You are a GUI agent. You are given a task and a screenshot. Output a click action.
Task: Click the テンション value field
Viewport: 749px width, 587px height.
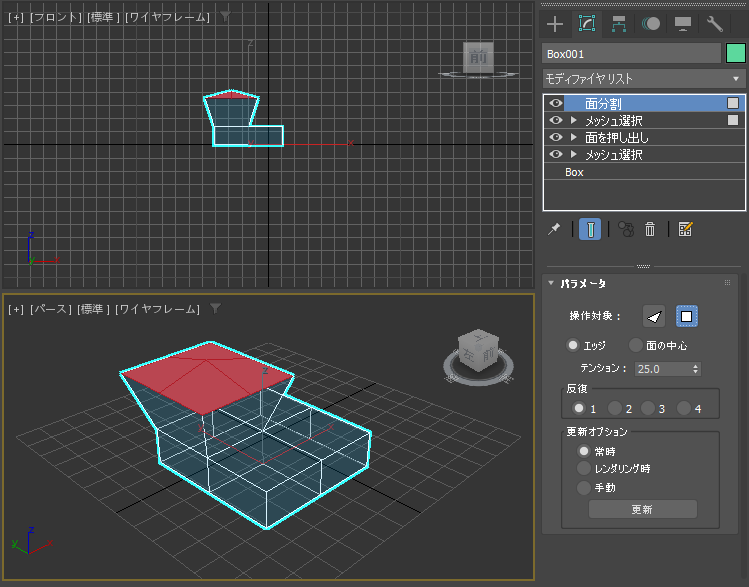tap(663, 369)
